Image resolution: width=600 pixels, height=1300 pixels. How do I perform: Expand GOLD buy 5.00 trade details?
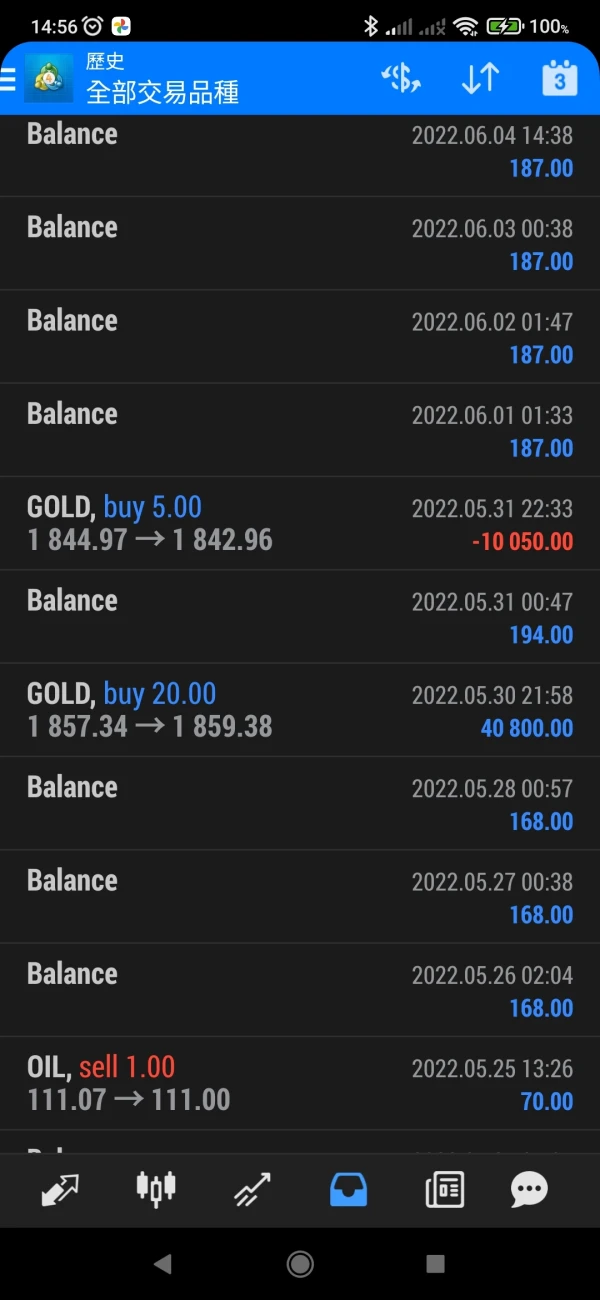pos(300,524)
